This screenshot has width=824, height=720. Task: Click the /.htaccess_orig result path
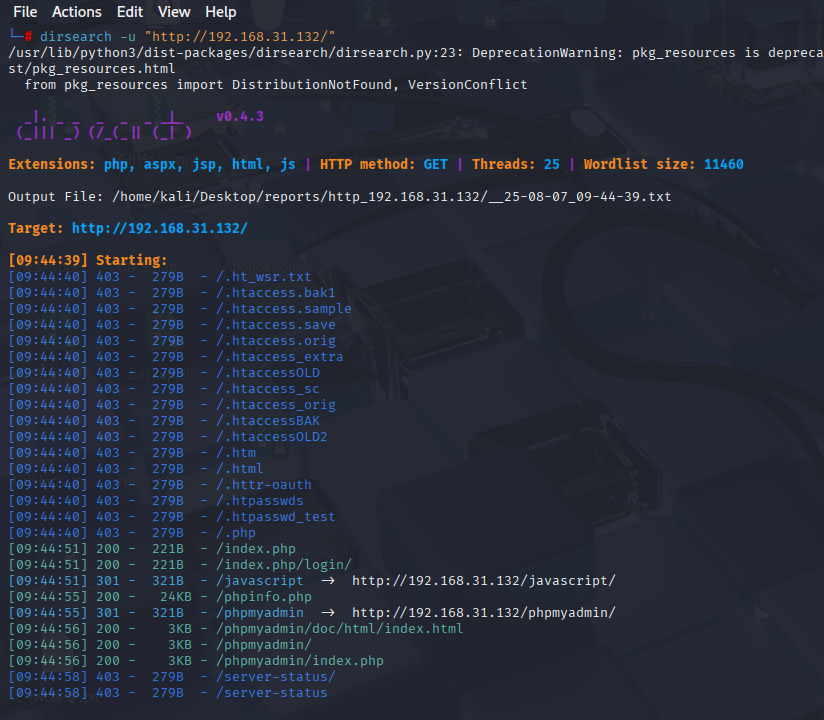coord(276,405)
